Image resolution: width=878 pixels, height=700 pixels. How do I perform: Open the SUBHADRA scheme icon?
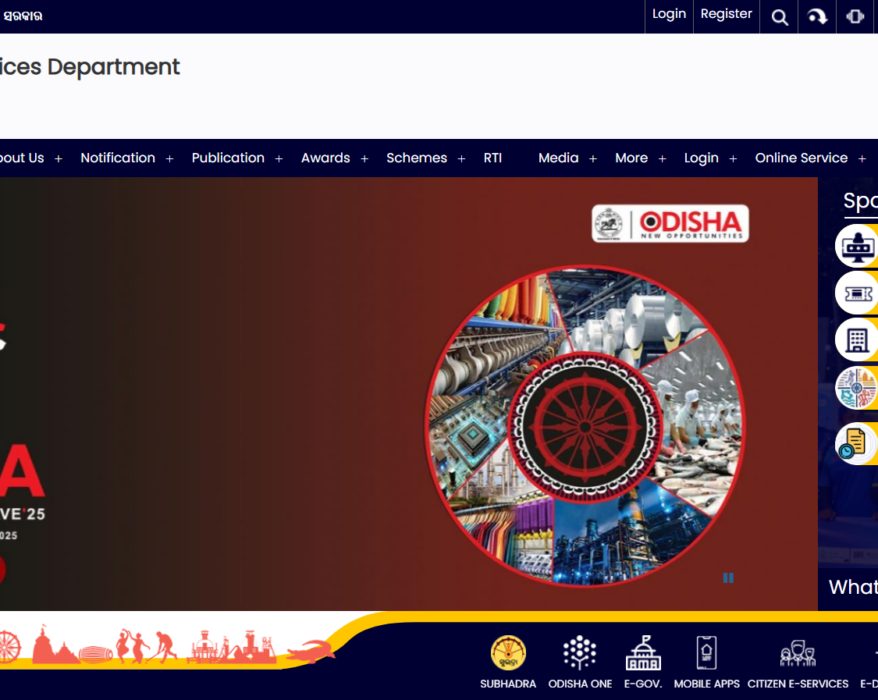coord(508,654)
